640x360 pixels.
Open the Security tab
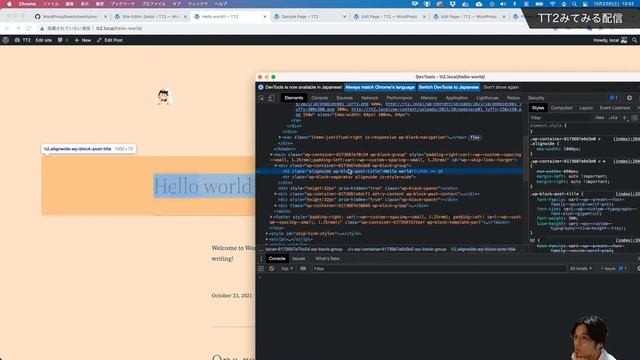[536, 98]
